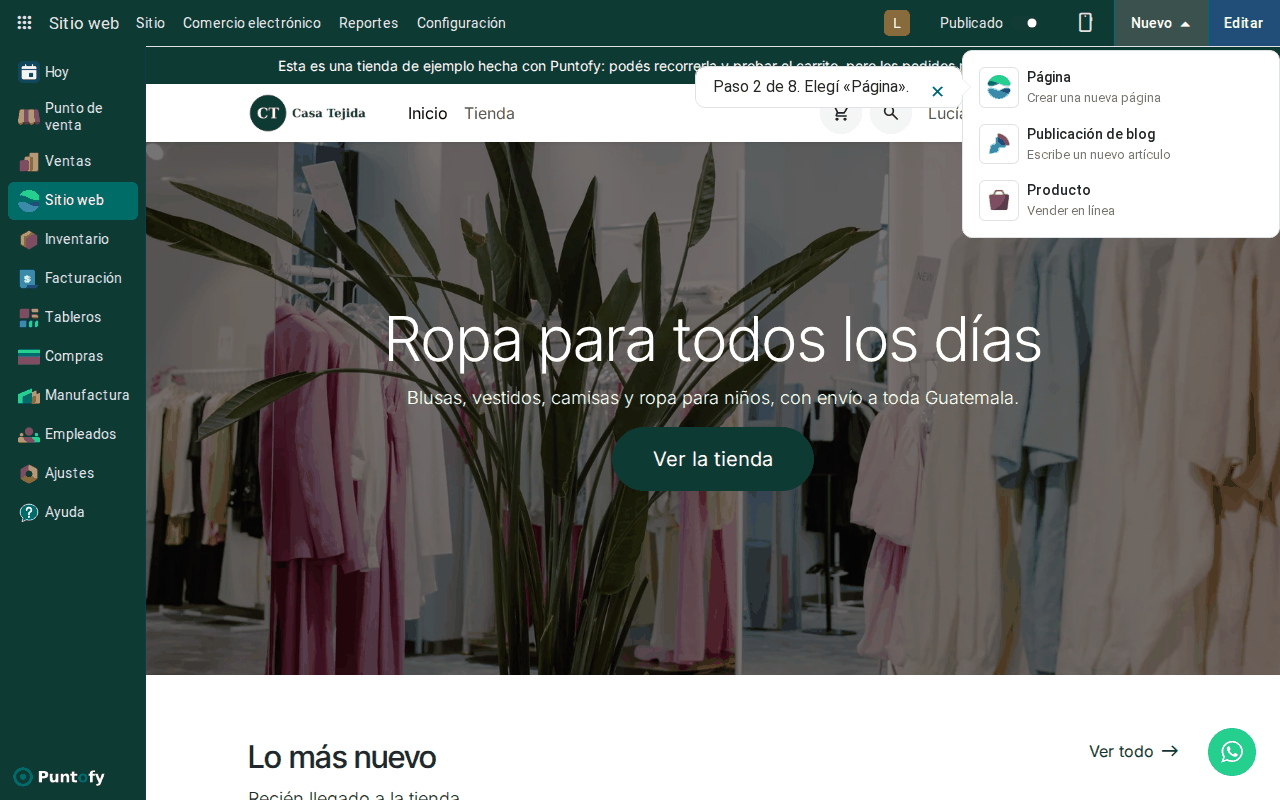
Task: Open Punto de venta storefront icon
Action: click(x=29, y=117)
